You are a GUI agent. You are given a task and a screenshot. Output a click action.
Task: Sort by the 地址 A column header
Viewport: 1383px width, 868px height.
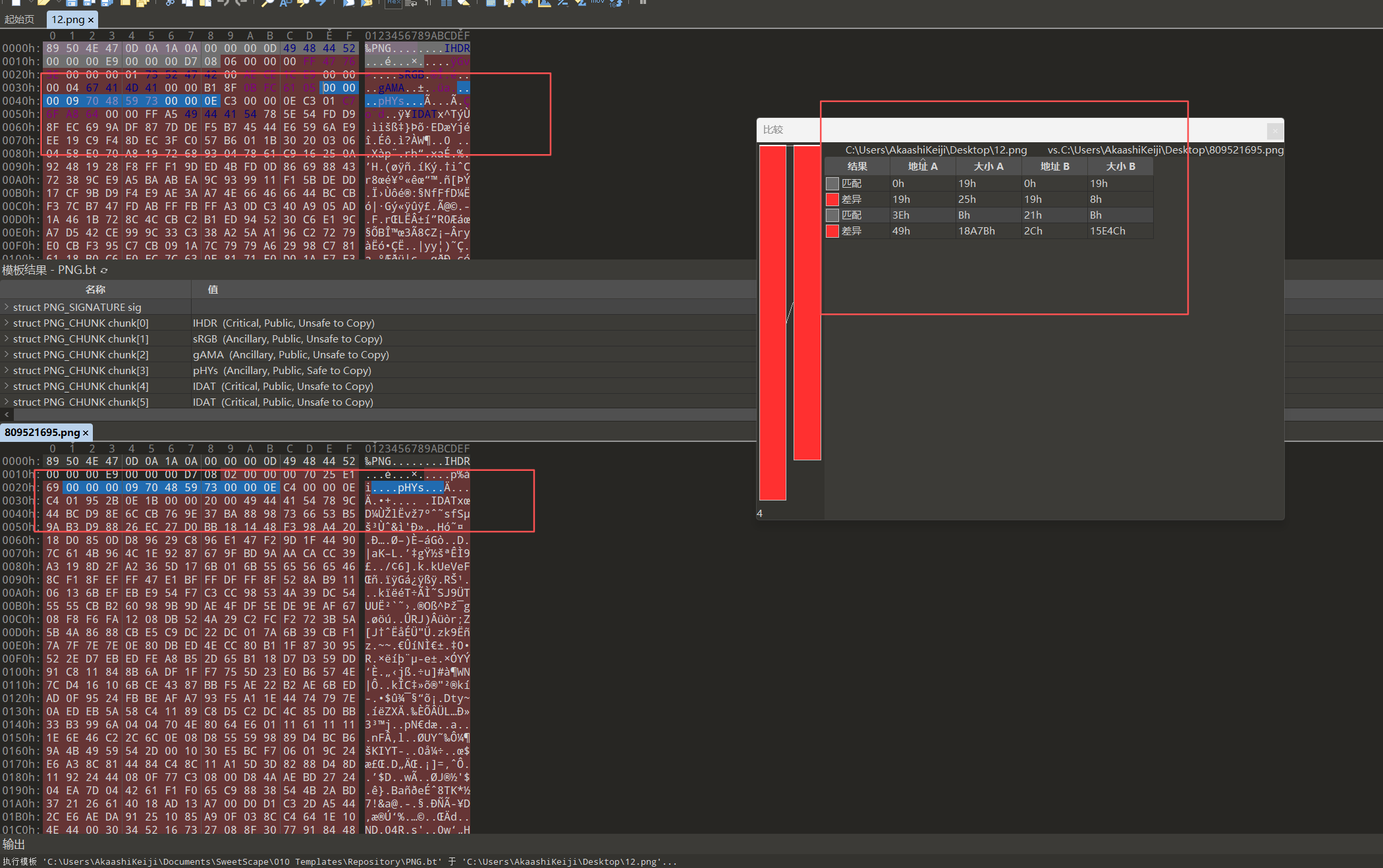(x=922, y=167)
